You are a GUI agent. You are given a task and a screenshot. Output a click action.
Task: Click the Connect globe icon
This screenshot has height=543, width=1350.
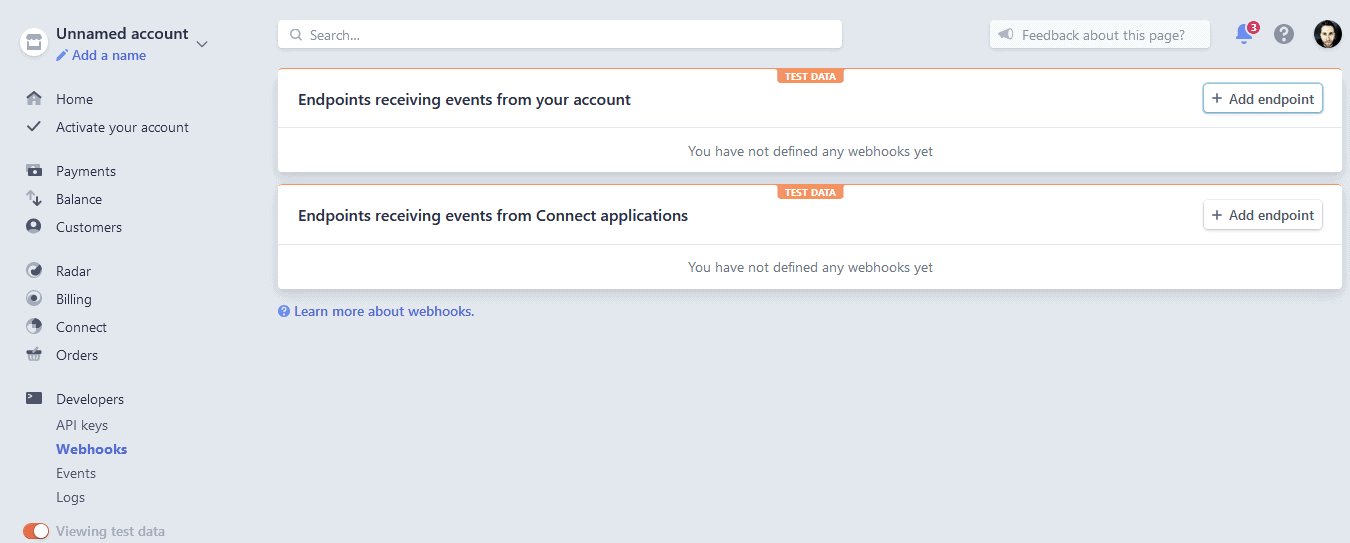pos(34,327)
